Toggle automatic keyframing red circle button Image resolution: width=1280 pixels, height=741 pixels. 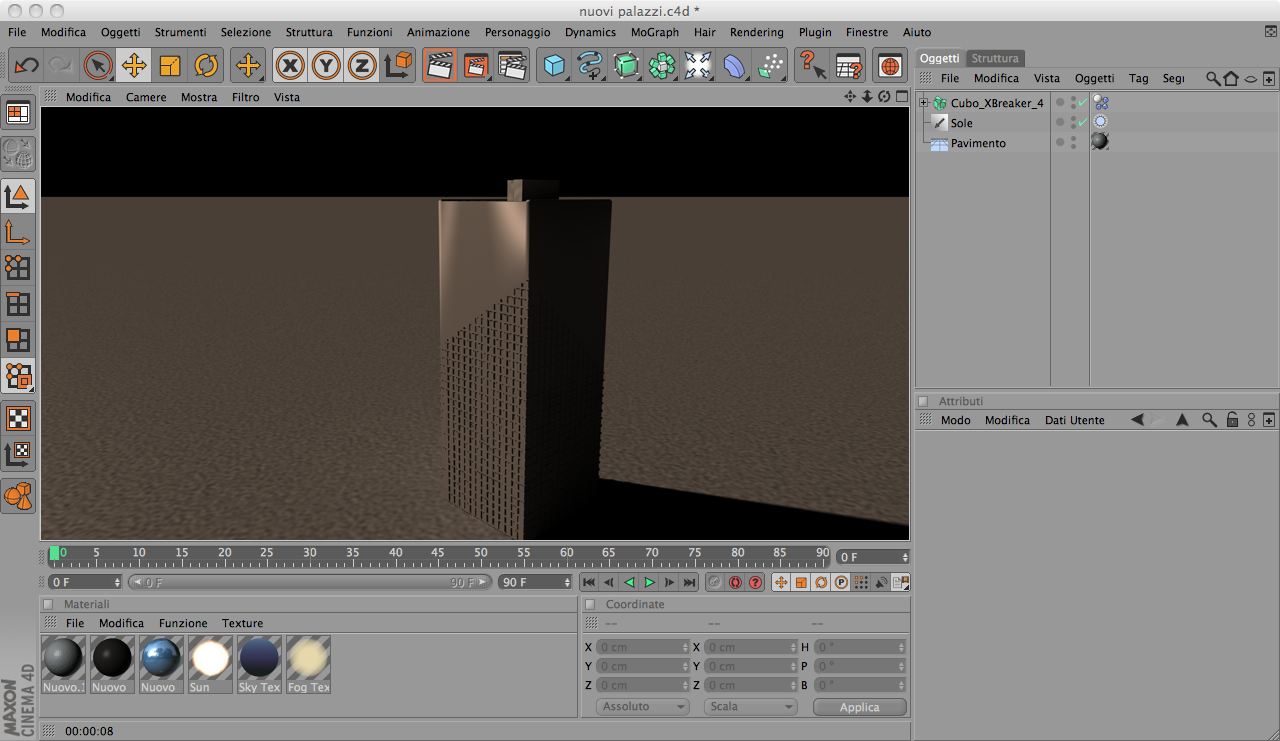(735, 582)
